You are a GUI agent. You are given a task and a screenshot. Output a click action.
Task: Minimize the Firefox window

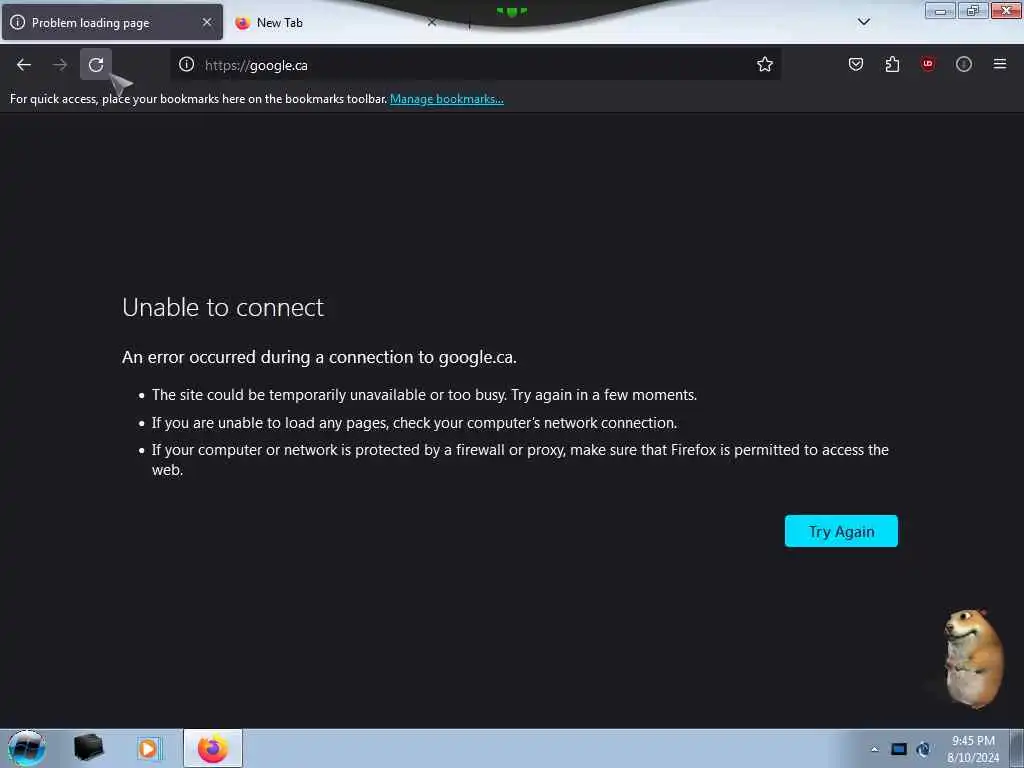[940, 10]
